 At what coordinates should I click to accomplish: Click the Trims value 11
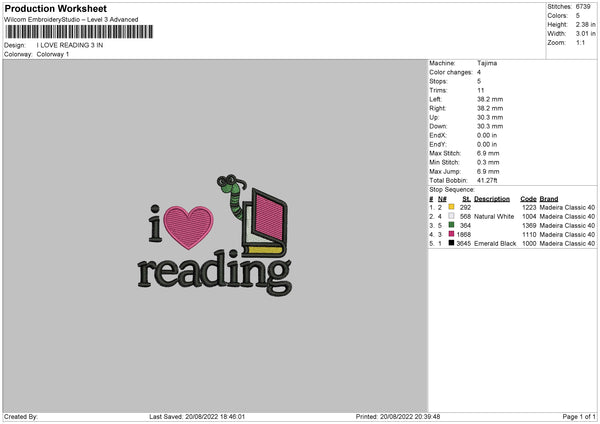click(x=481, y=90)
